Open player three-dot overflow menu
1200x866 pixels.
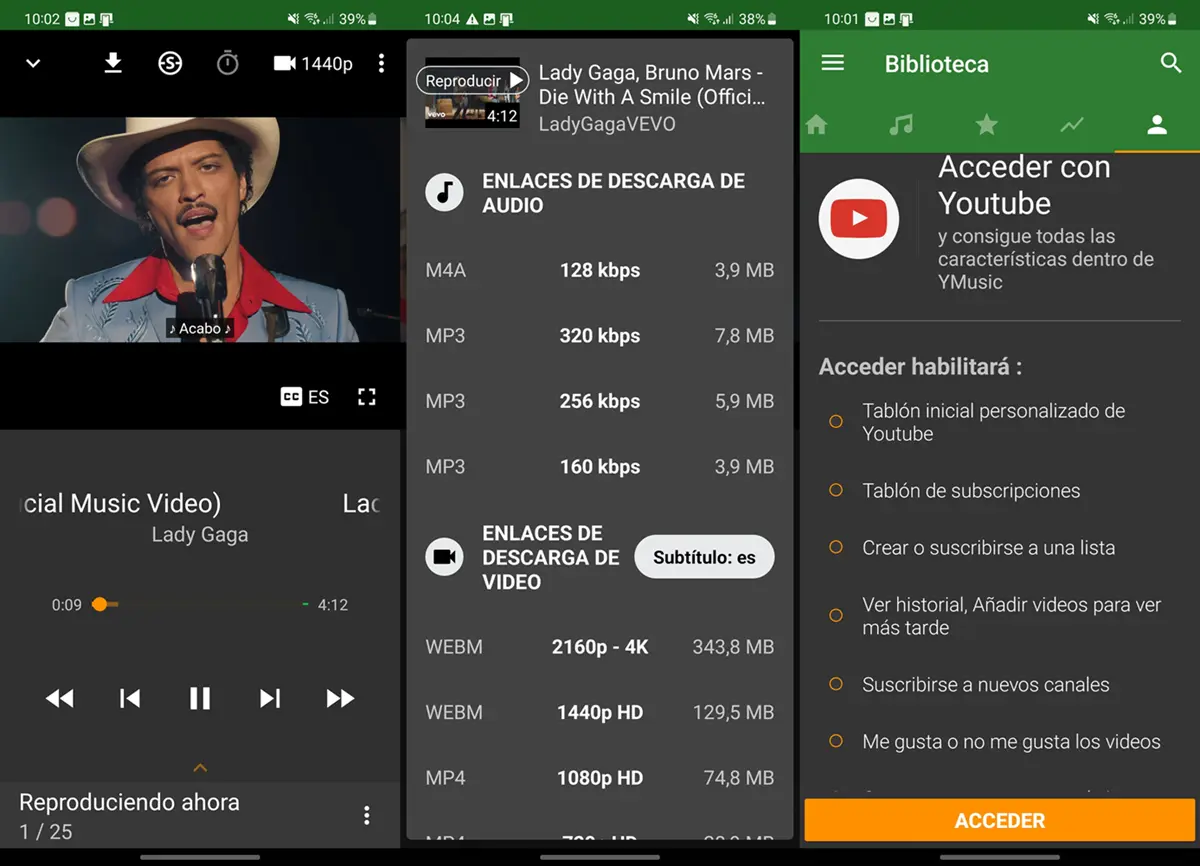click(381, 63)
